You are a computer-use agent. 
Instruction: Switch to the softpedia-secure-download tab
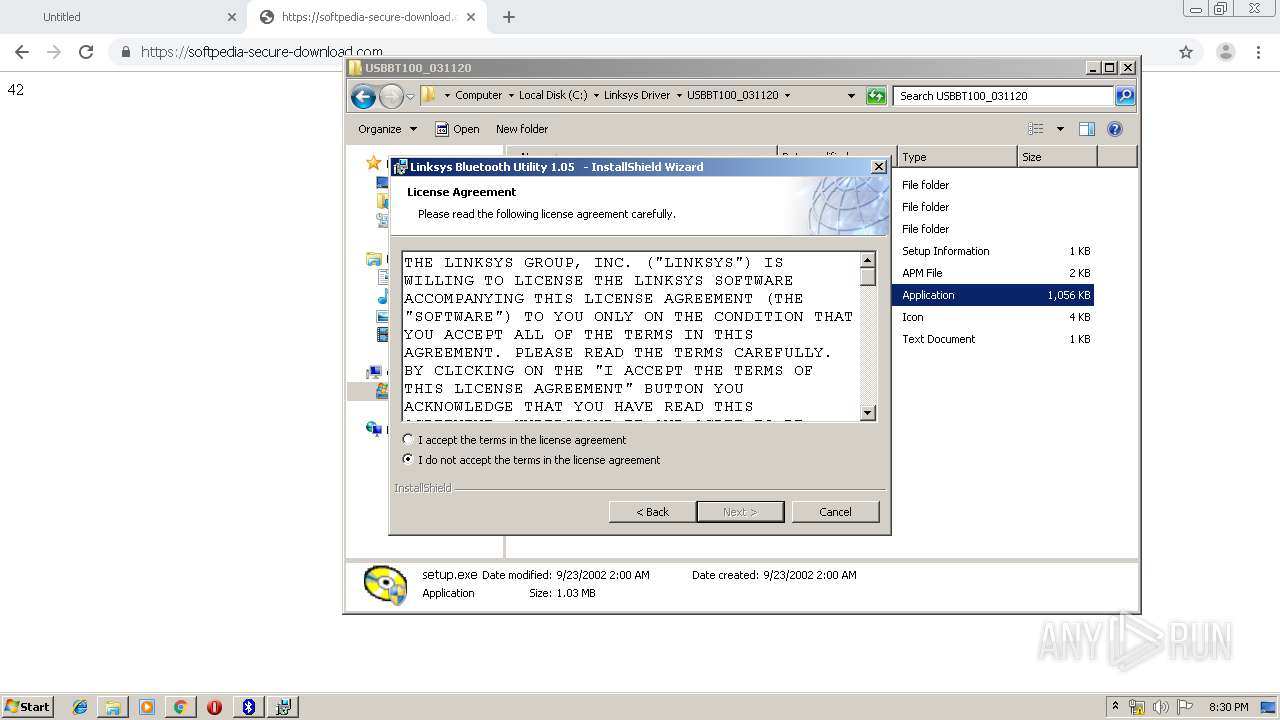(367, 17)
